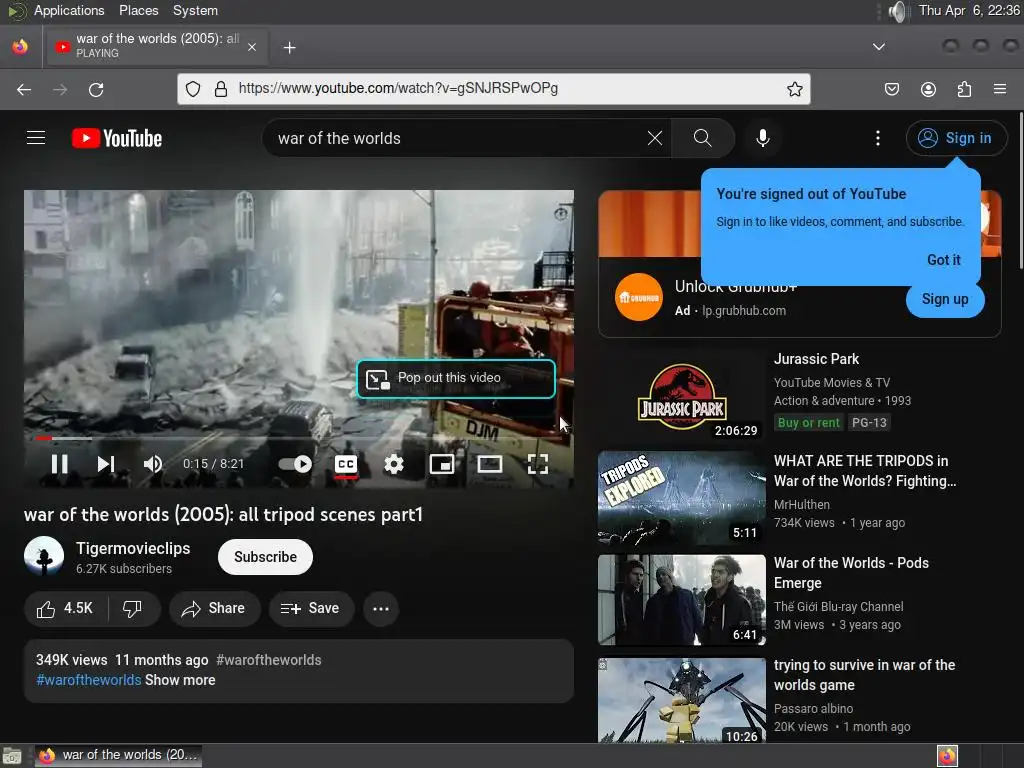Skip to the next video
1024x768 pixels.
[106, 464]
